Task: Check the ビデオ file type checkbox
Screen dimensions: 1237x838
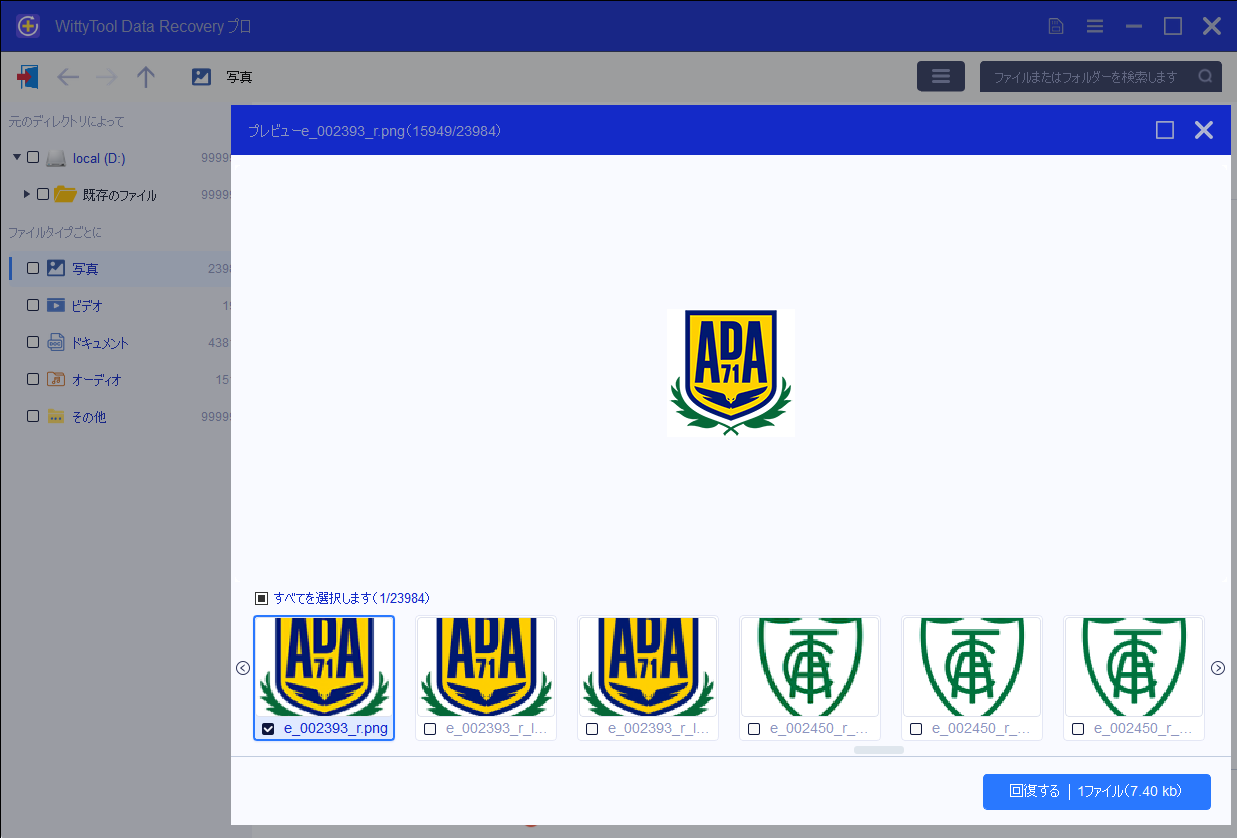Action: coord(33,306)
